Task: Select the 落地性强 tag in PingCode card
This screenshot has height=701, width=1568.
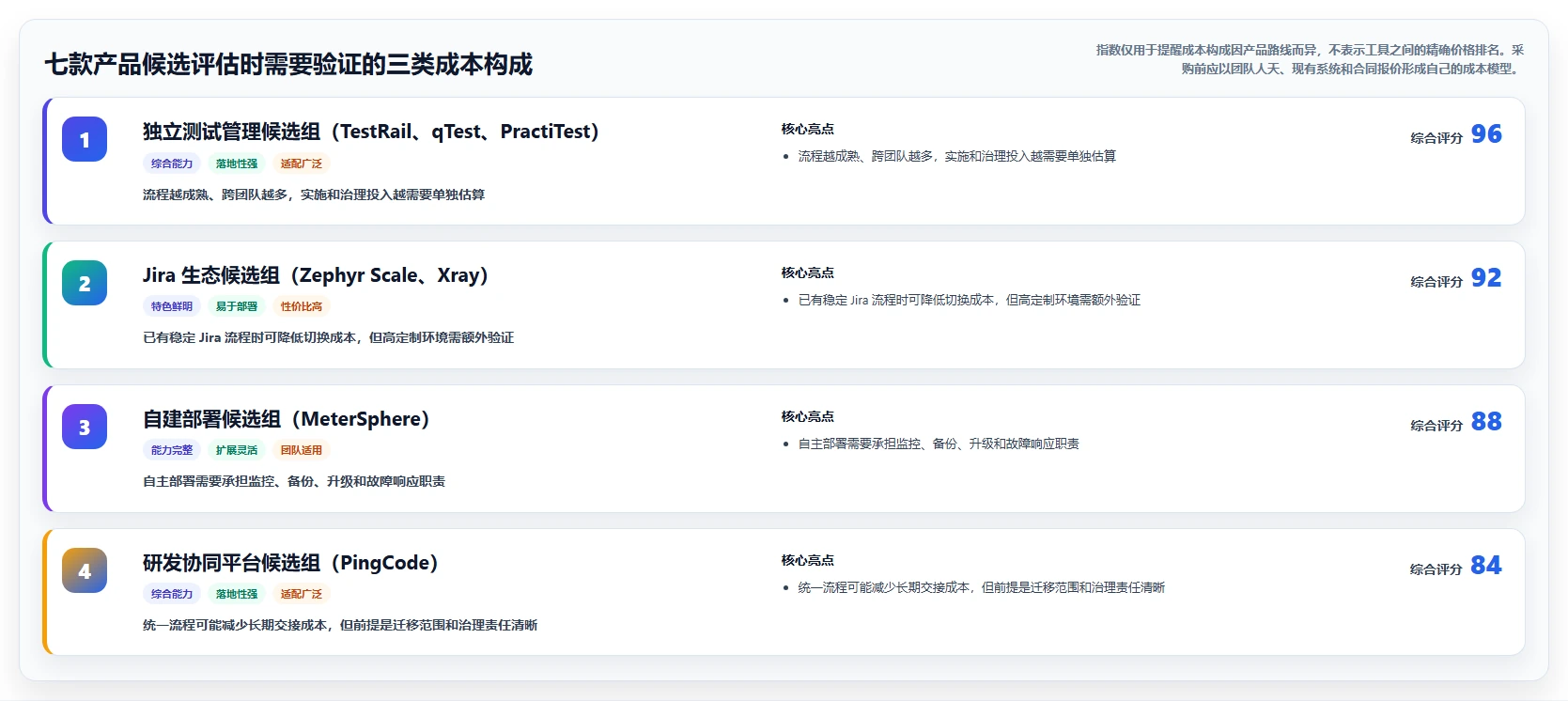Action: (237, 594)
